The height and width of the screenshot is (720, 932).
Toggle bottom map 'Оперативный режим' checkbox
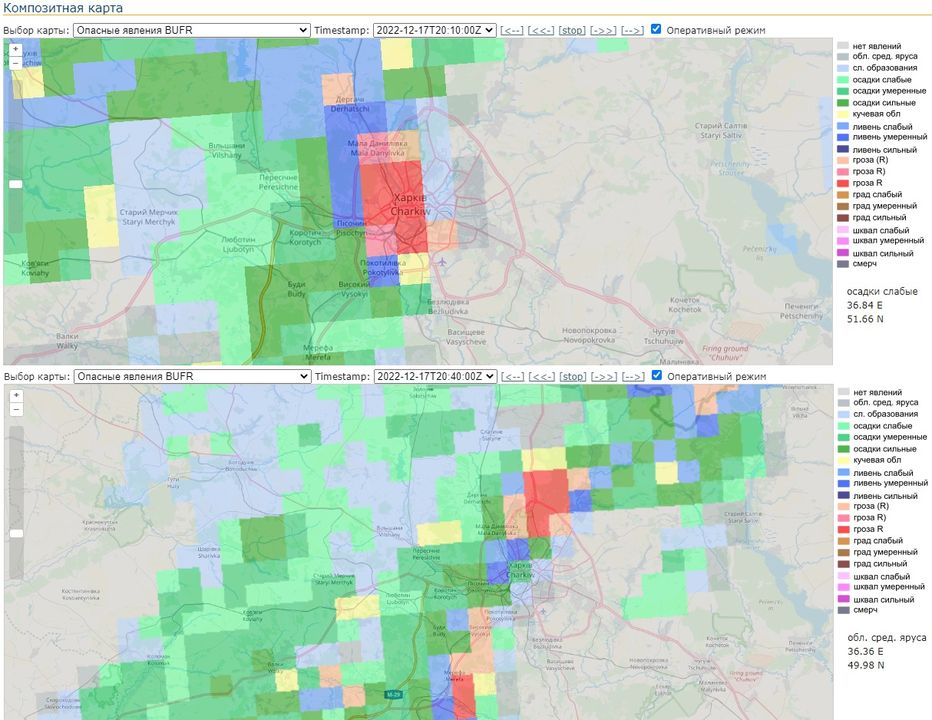[x=656, y=375]
